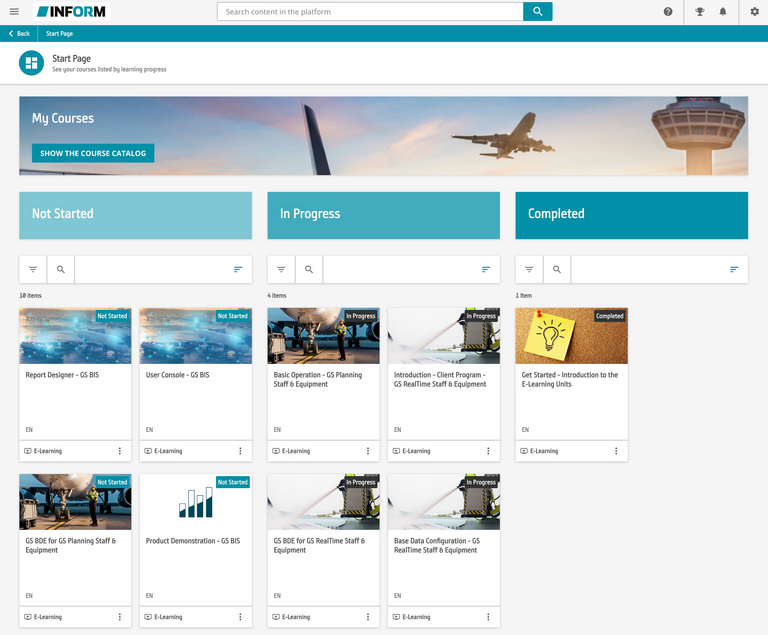The width and height of the screenshot is (768, 635).
Task: Open Product Demonstration - GS BIS thumbnail
Action: (x=196, y=502)
